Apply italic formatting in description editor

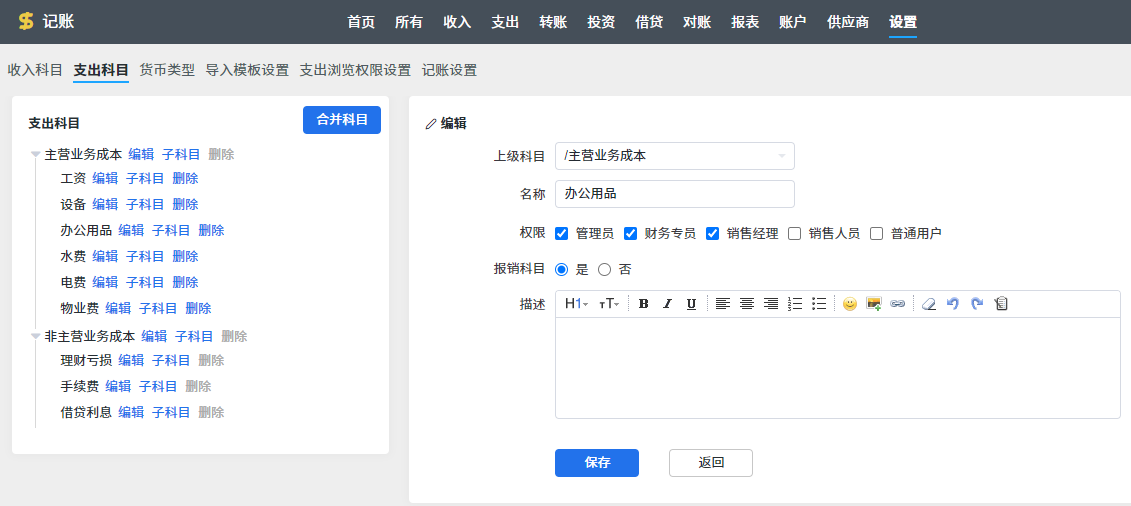pos(667,304)
